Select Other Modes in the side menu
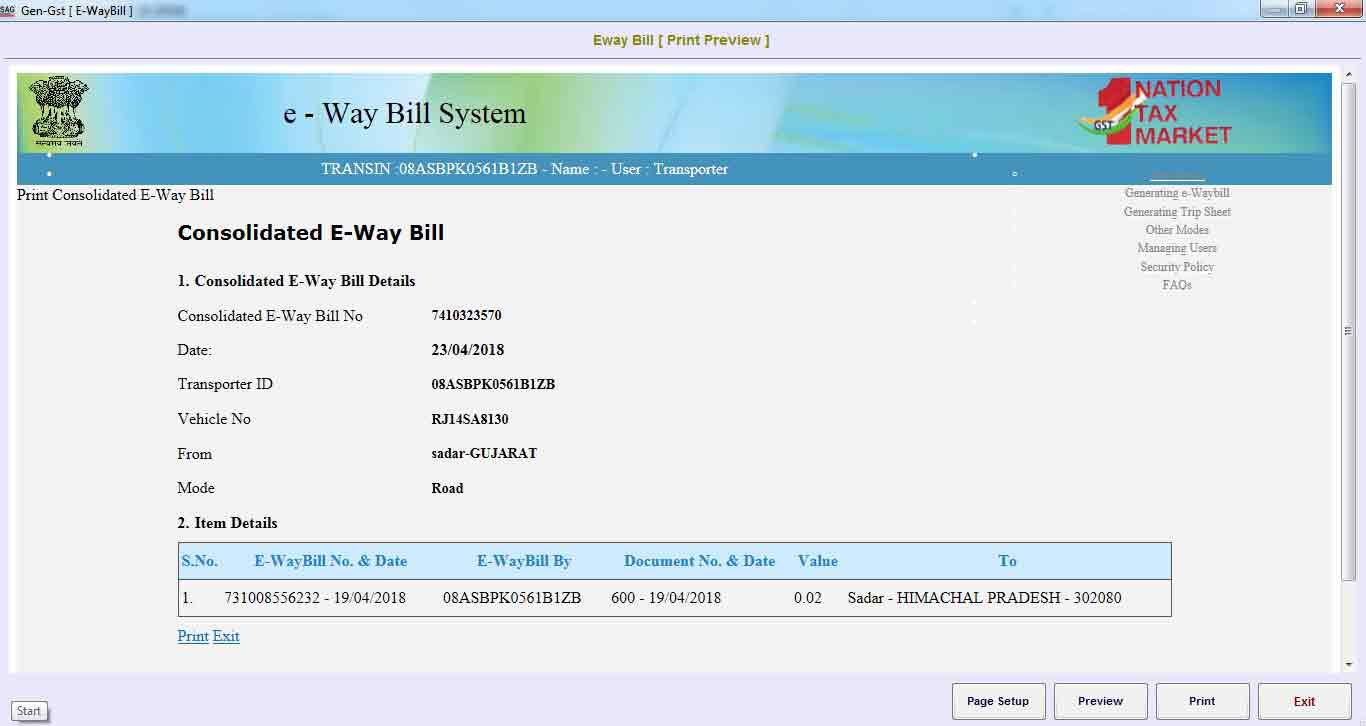1366x726 pixels. click(x=1176, y=230)
